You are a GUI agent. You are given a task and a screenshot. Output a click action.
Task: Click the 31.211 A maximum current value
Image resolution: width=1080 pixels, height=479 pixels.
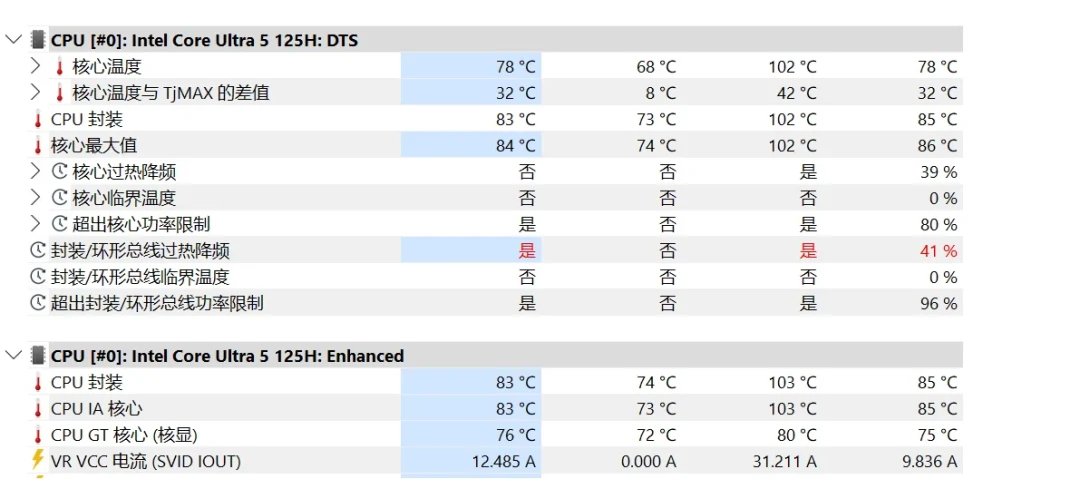[785, 461]
